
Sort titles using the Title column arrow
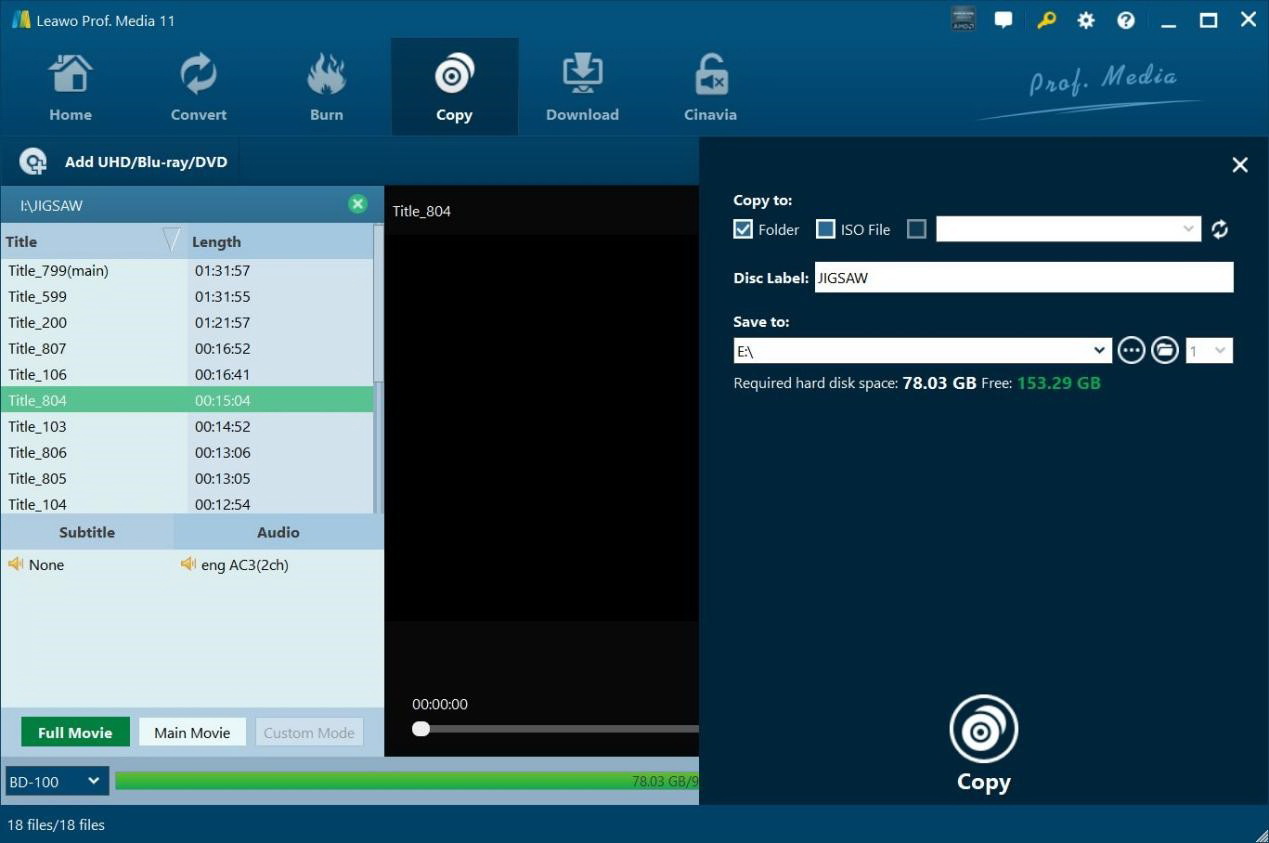point(171,241)
